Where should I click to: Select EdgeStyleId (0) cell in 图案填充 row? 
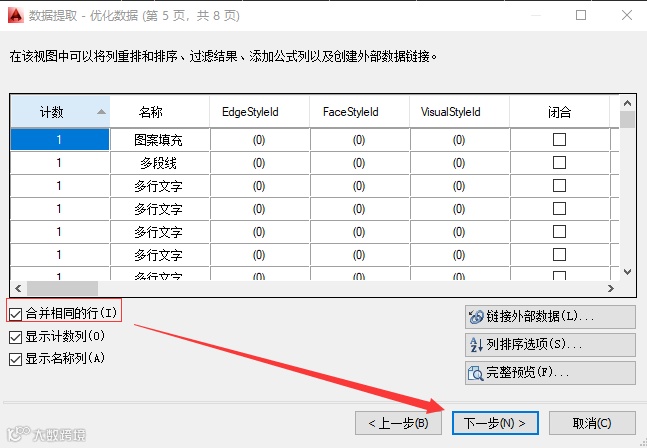[x=260, y=140]
